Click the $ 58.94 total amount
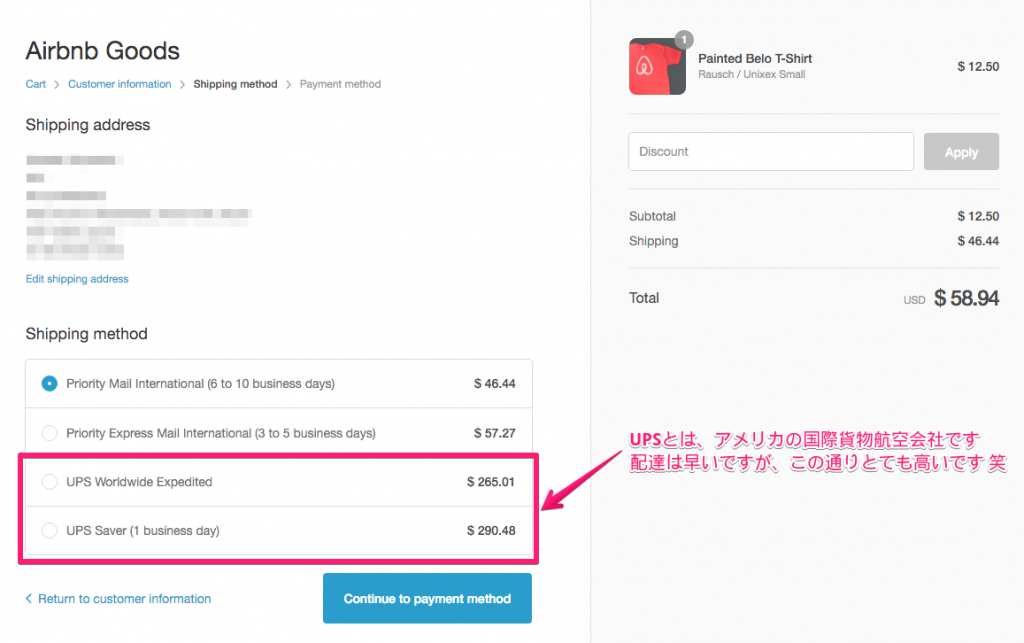1024x643 pixels. click(x=967, y=298)
